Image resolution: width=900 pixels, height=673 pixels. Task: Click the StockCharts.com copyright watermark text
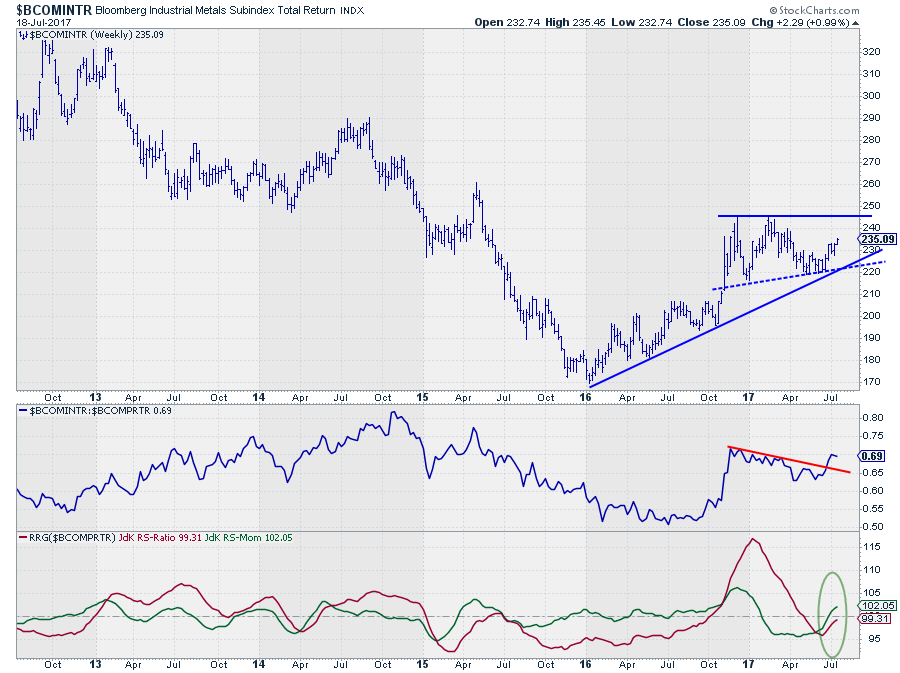click(814, 10)
